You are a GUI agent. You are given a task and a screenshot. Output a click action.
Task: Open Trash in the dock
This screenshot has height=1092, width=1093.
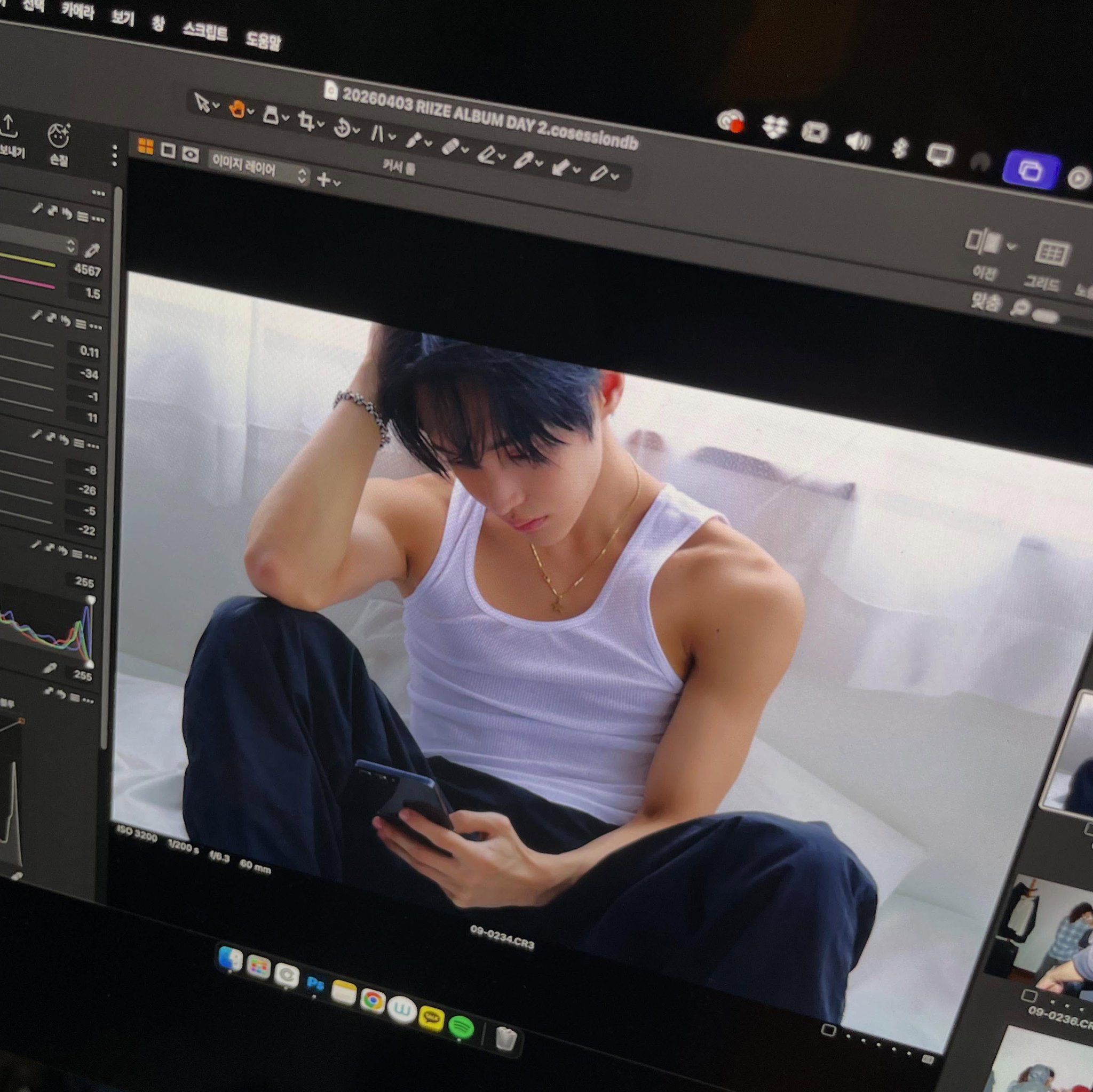click(x=506, y=1038)
